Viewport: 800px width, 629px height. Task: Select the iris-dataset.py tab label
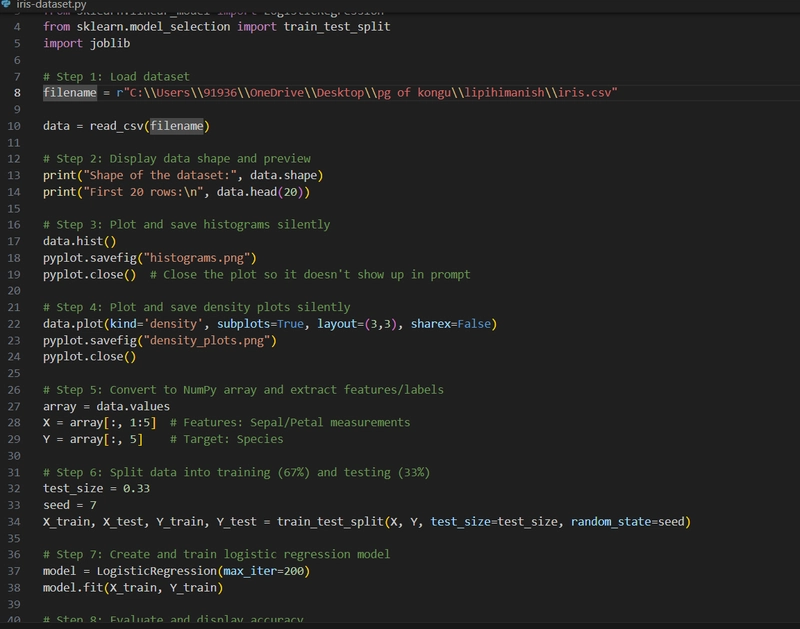[51, 4]
